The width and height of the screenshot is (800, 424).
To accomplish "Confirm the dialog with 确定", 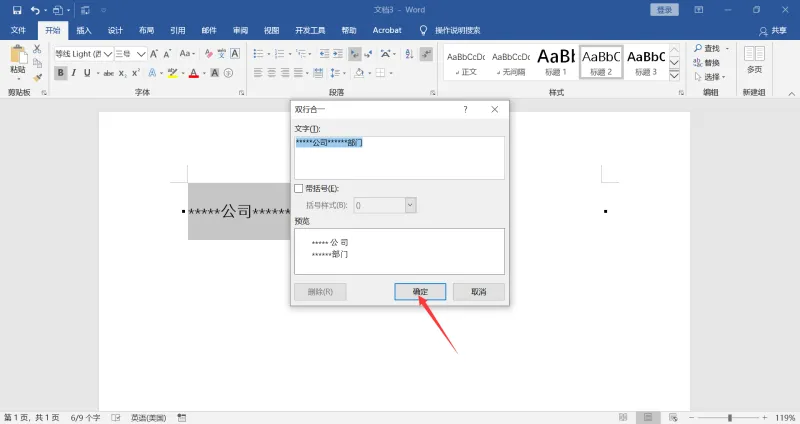I will coord(420,292).
